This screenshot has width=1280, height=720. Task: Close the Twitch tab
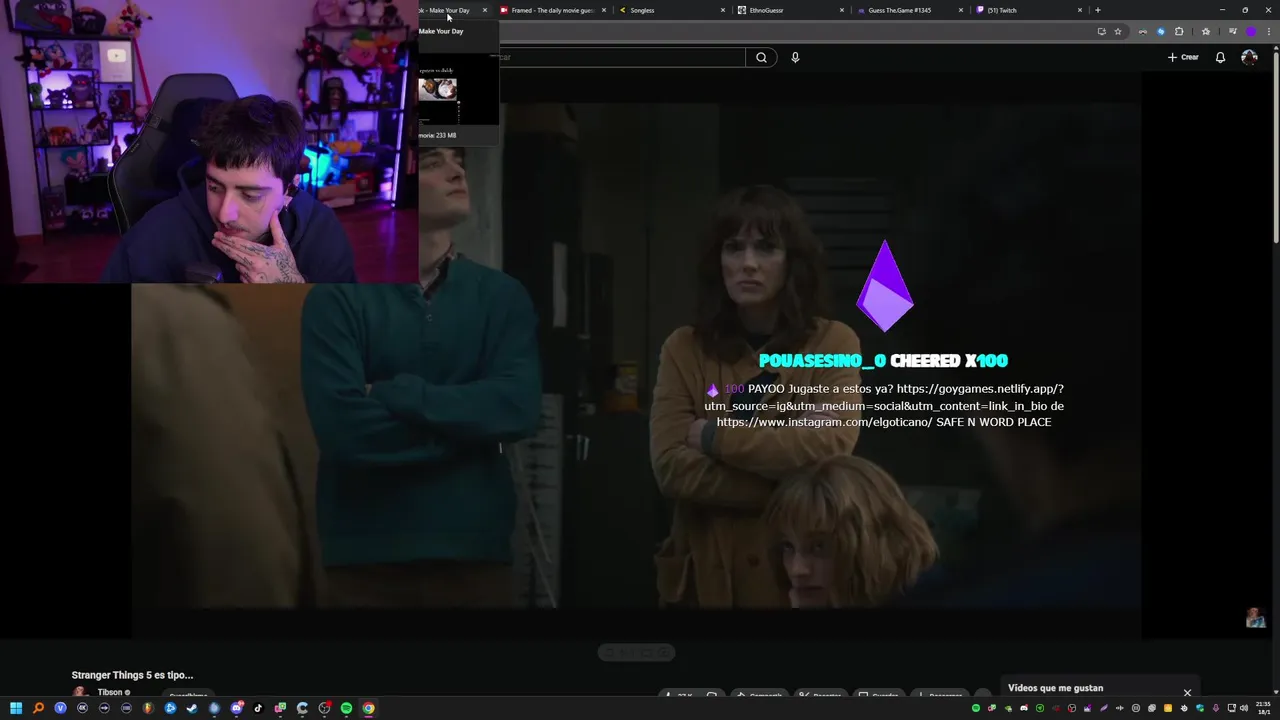pos(1080,10)
